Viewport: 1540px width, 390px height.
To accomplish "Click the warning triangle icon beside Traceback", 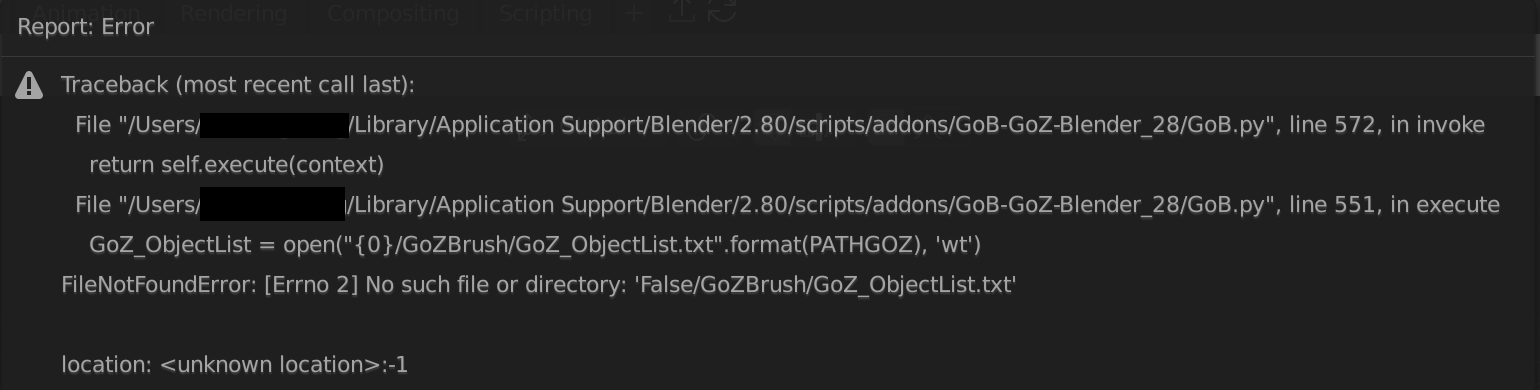I will (x=29, y=86).
